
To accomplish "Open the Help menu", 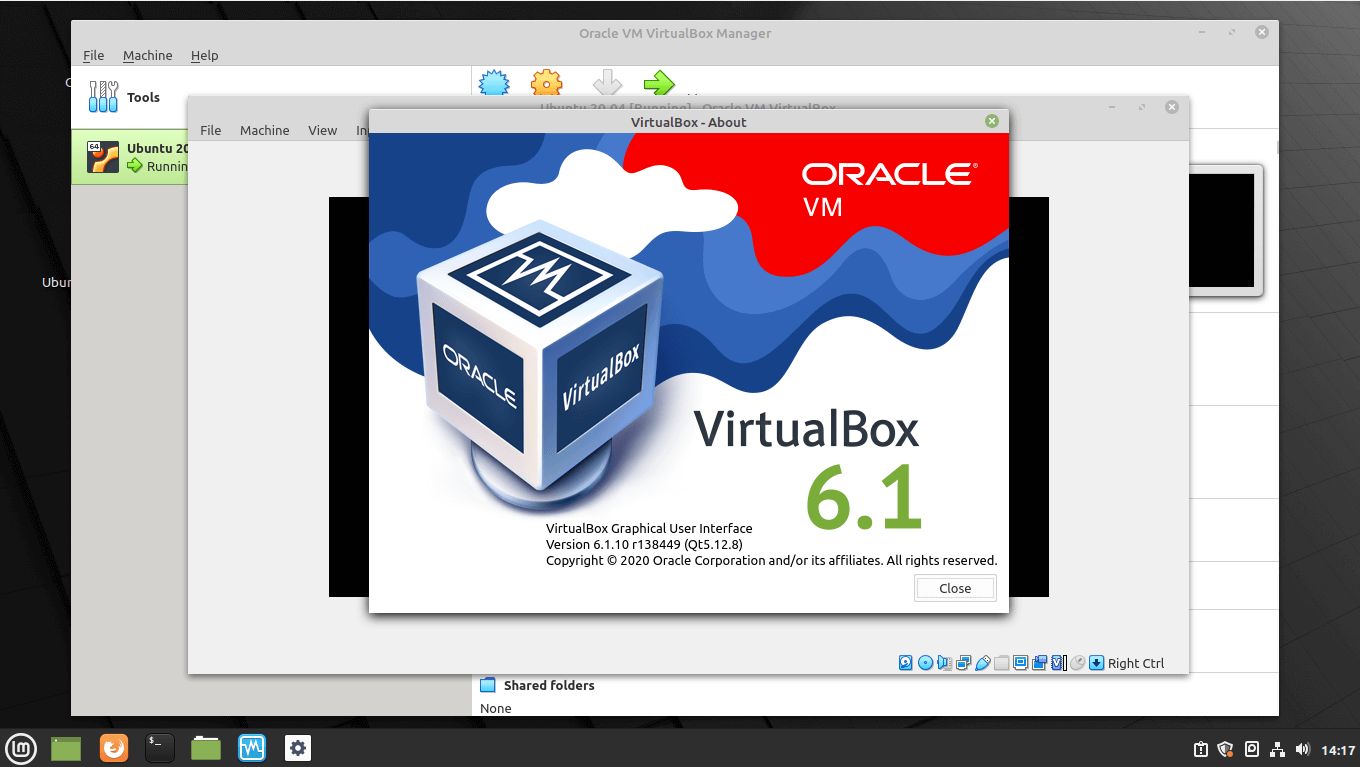I will (x=204, y=55).
